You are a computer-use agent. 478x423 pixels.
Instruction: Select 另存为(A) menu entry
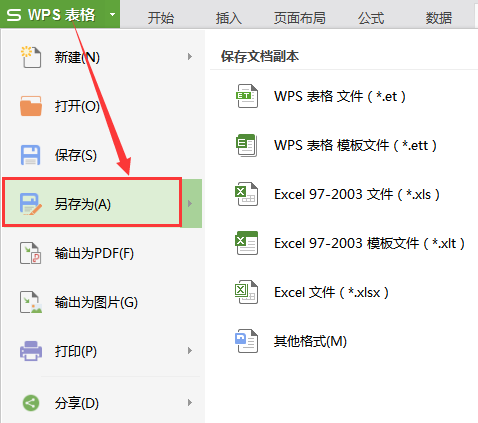coord(92,203)
